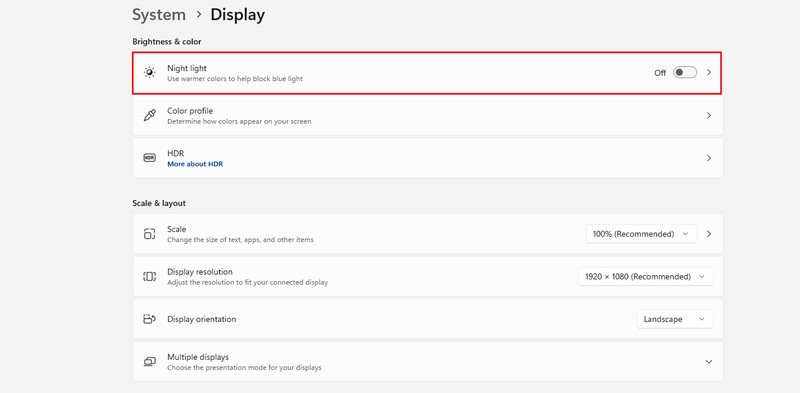The width and height of the screenshot is (800, 393).
Task: Click the Off status text by Night light
Action: [x=660, y=73]
